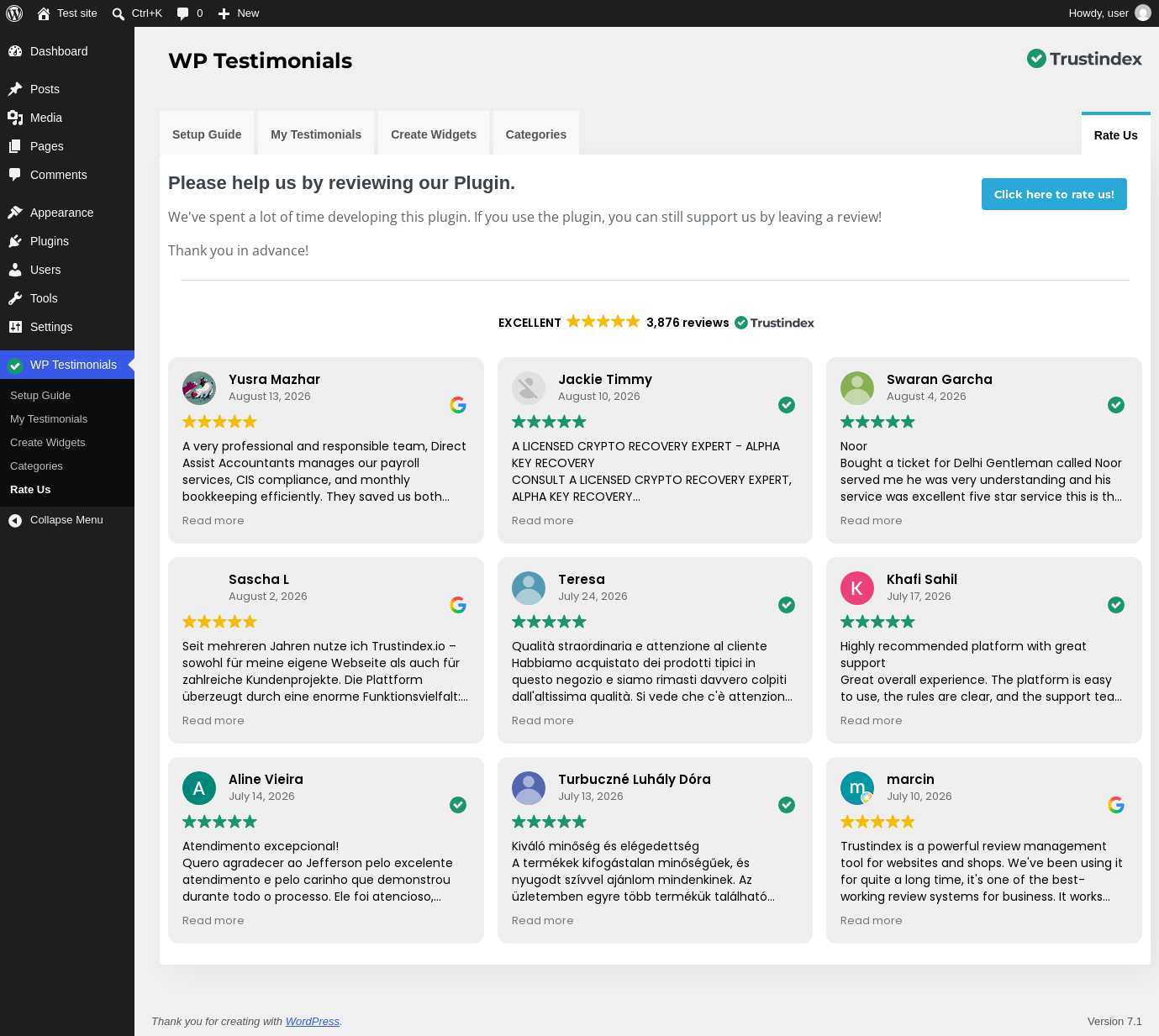Click the Trustindex logo beside 3,876 reviews
This screenshot has width=1159, height=1036.
click(x=774, y=323)
